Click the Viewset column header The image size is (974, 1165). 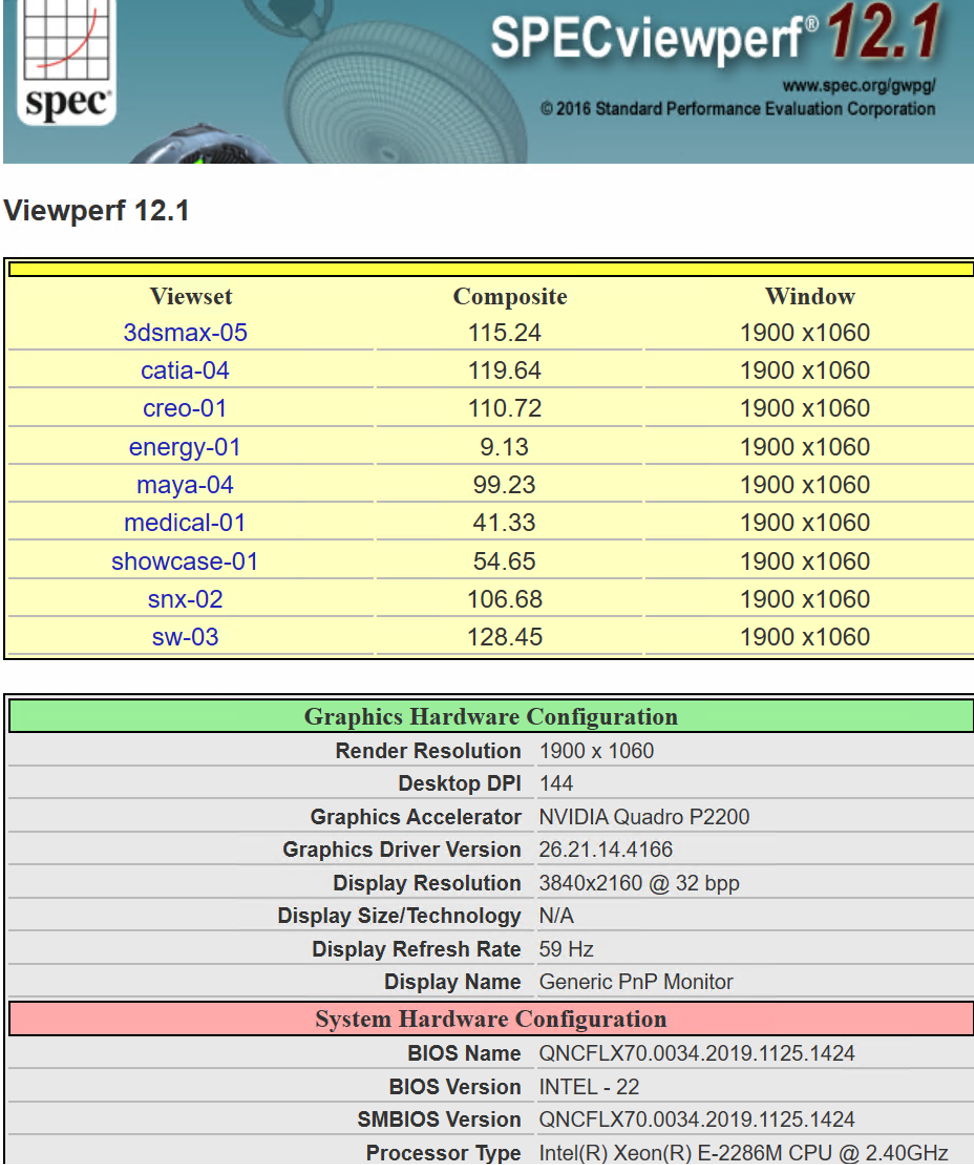[191, 297]
